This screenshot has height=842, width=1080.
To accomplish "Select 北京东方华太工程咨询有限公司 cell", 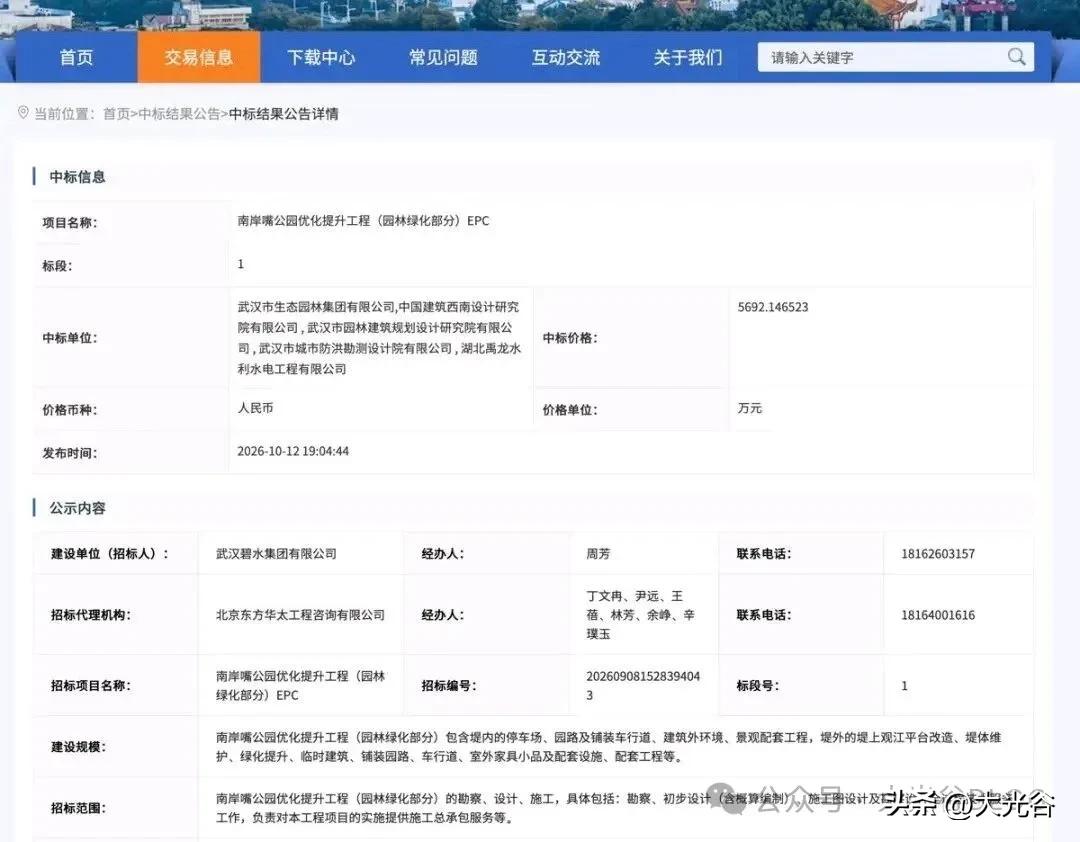I will tap(300, 615).
